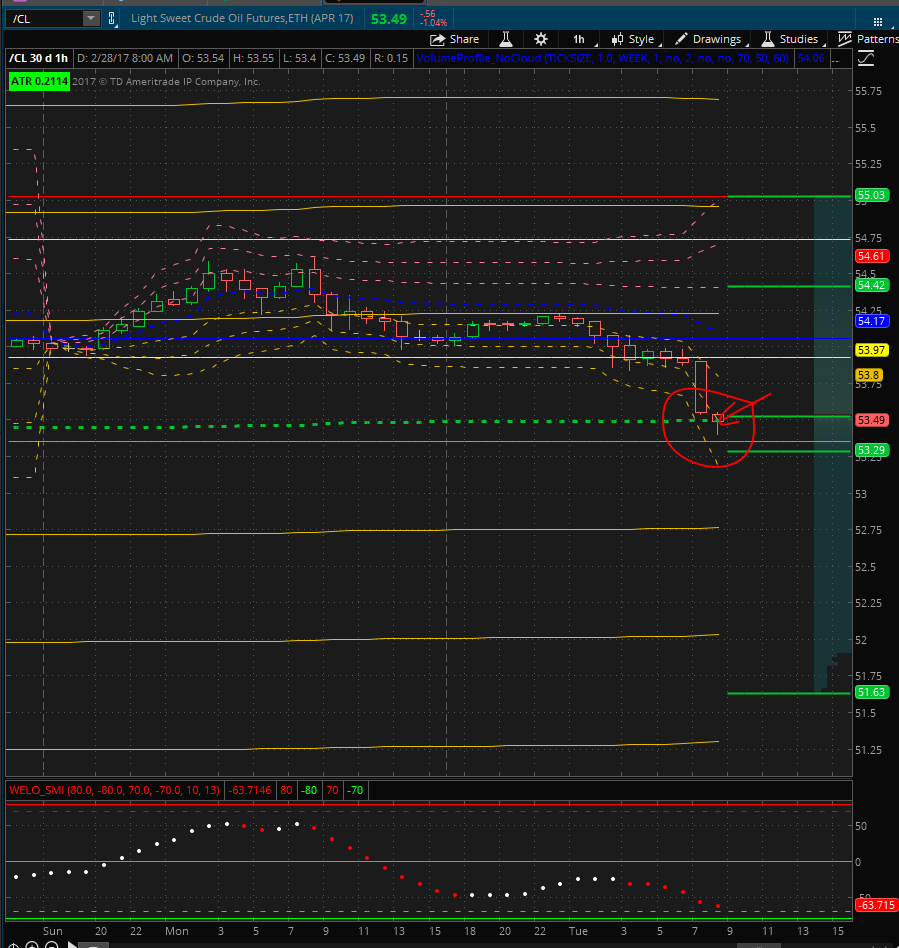
Task: Click the 'Tue' label on time axis
Action: pyautogui.click(x=578, y=931)
